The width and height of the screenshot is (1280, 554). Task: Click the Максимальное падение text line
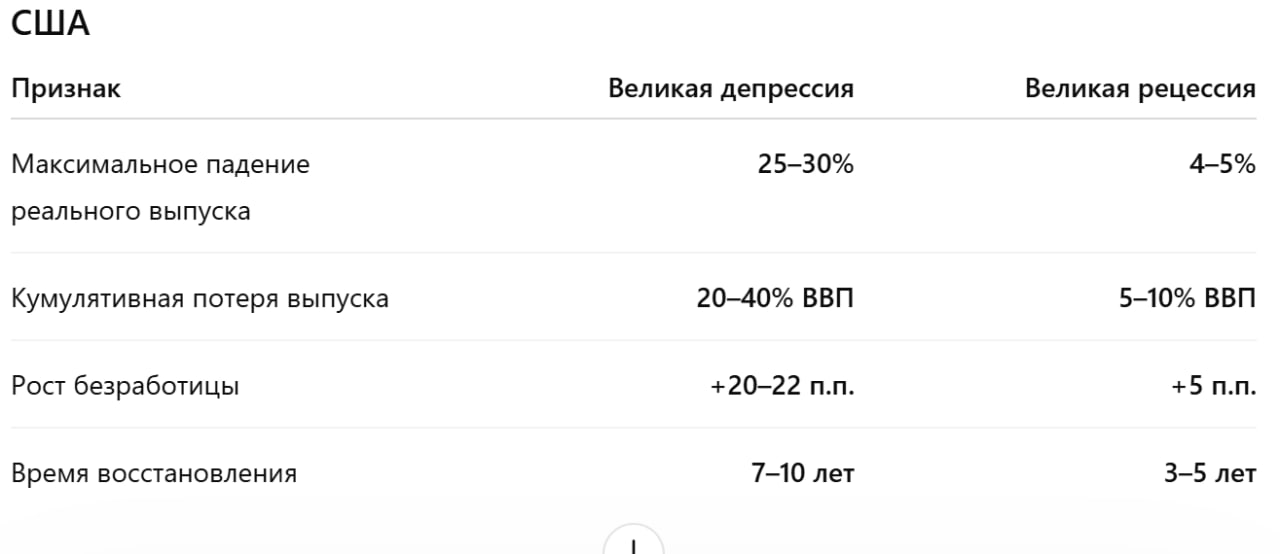click(160, 165)
